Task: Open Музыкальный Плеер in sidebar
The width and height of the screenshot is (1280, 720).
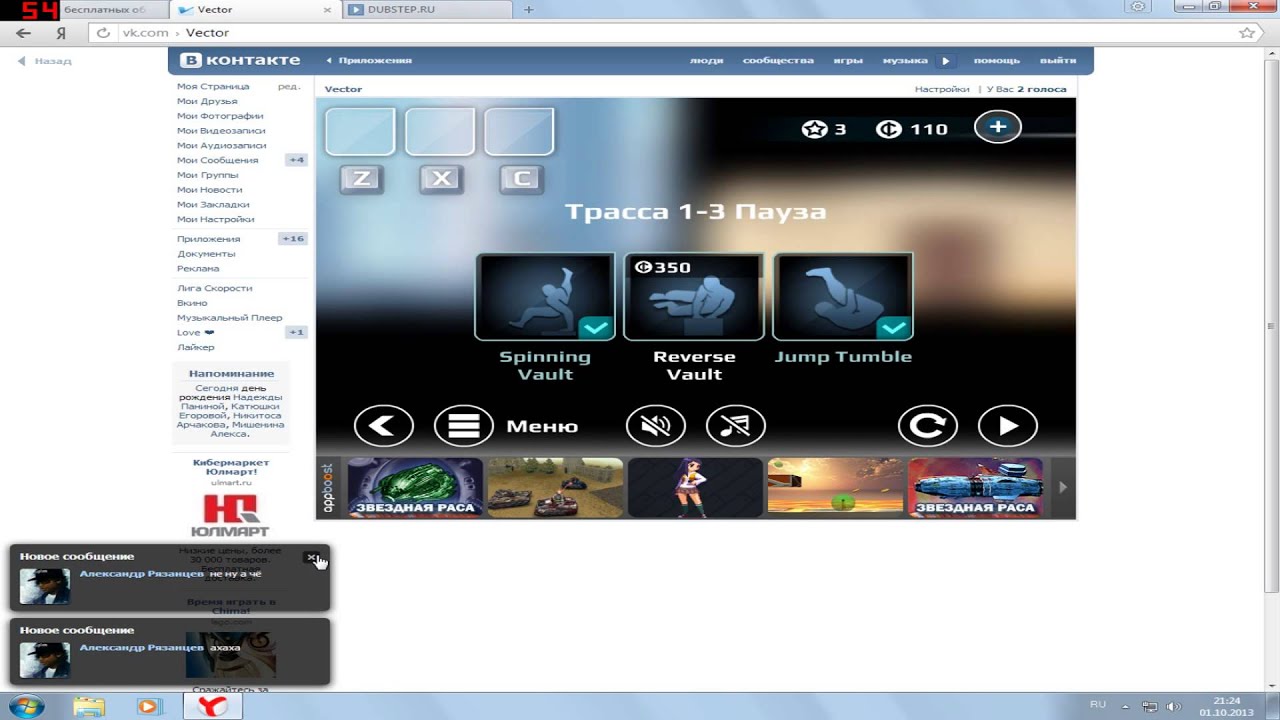Action: (229, 317)
